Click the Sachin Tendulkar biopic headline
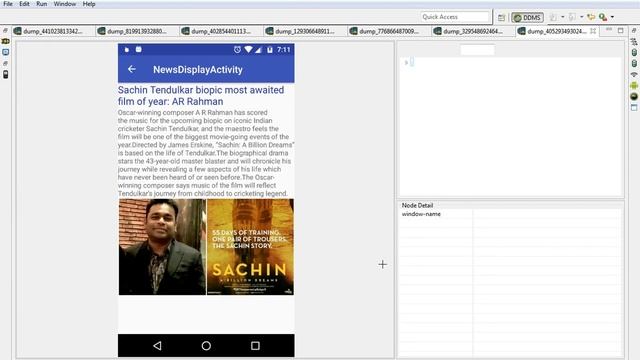 pos(201,96)
